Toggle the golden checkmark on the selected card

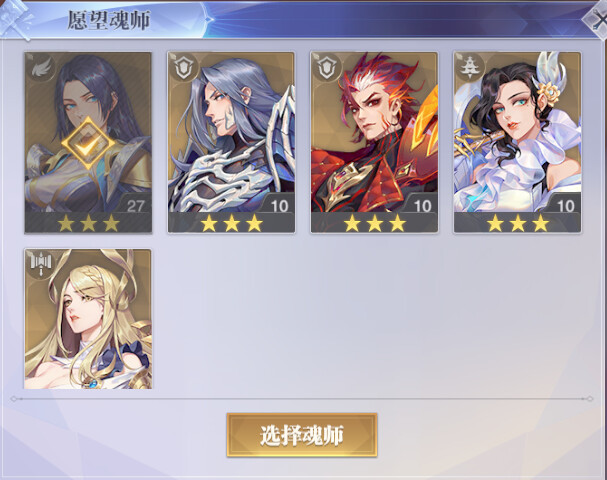click(88, 143)
